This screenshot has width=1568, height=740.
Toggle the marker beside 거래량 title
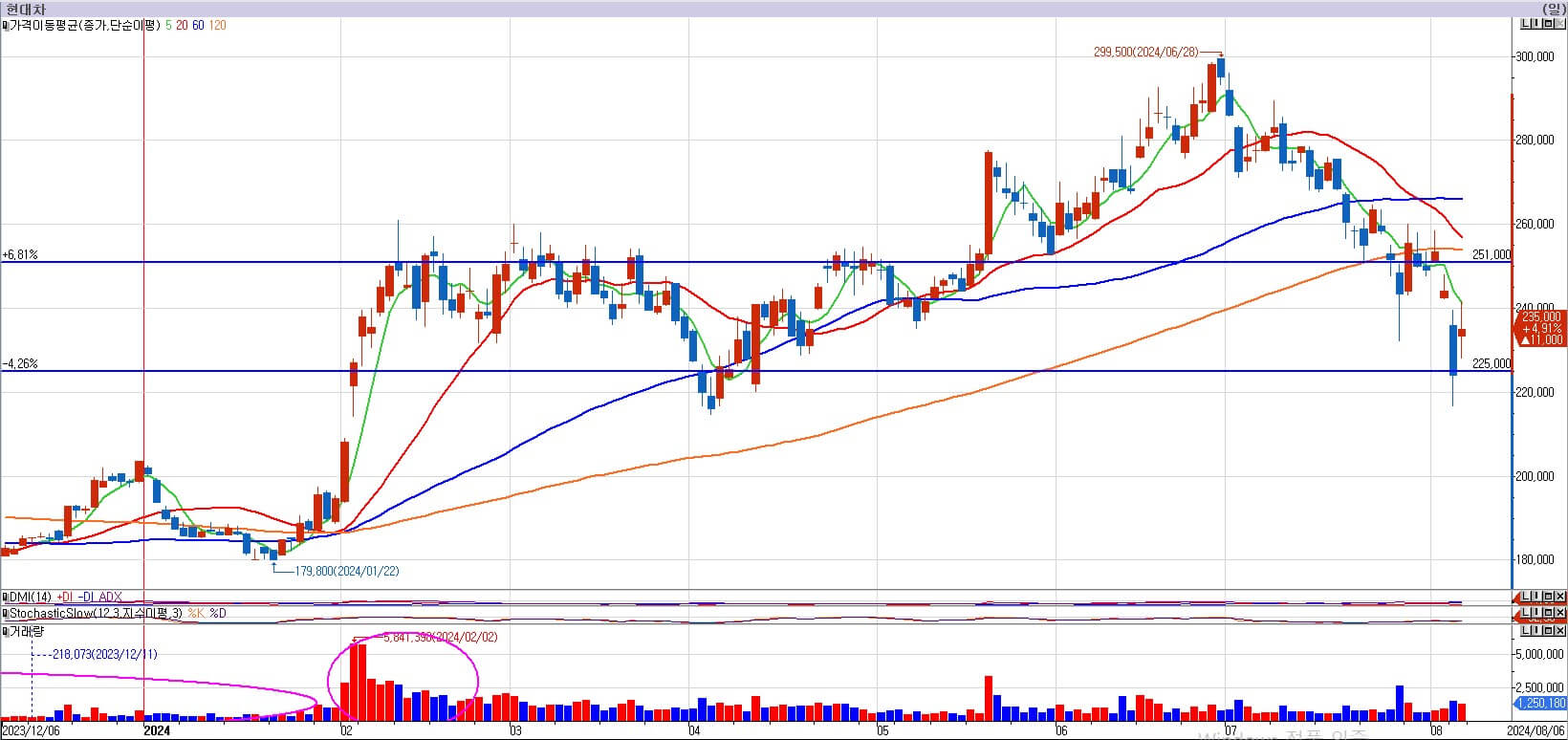click(5, 631)
